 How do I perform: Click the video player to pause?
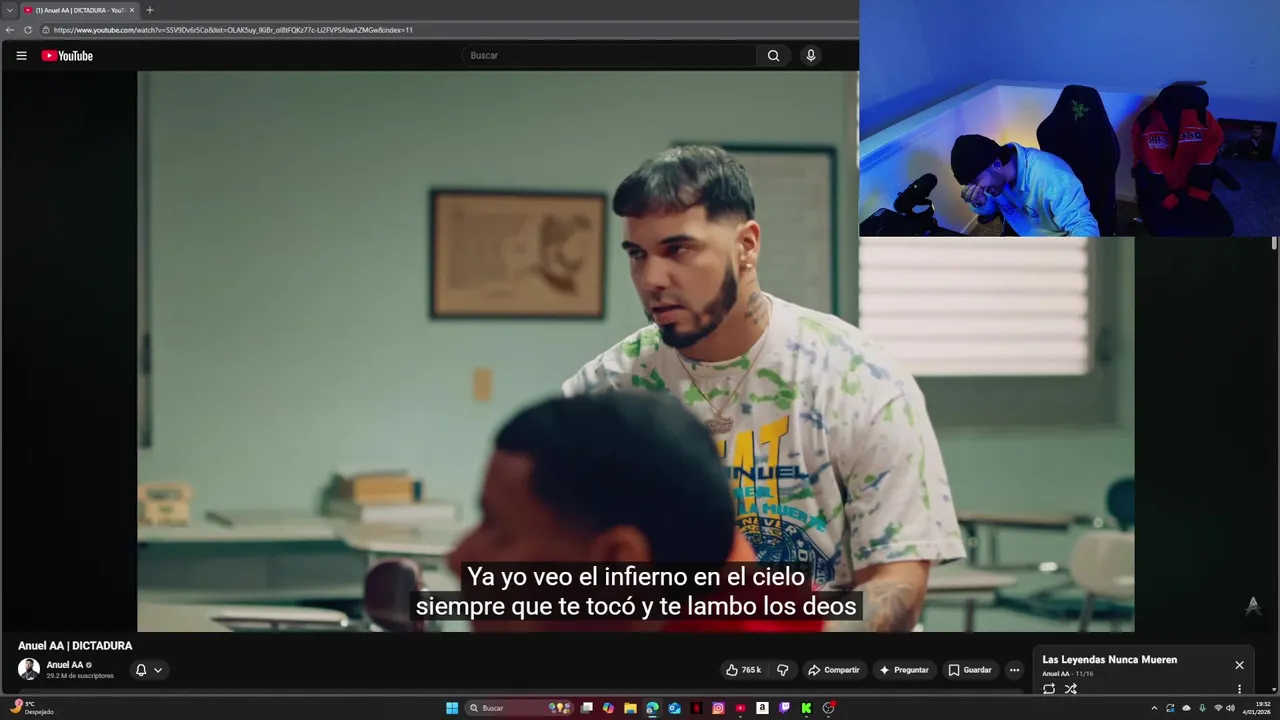635,351
